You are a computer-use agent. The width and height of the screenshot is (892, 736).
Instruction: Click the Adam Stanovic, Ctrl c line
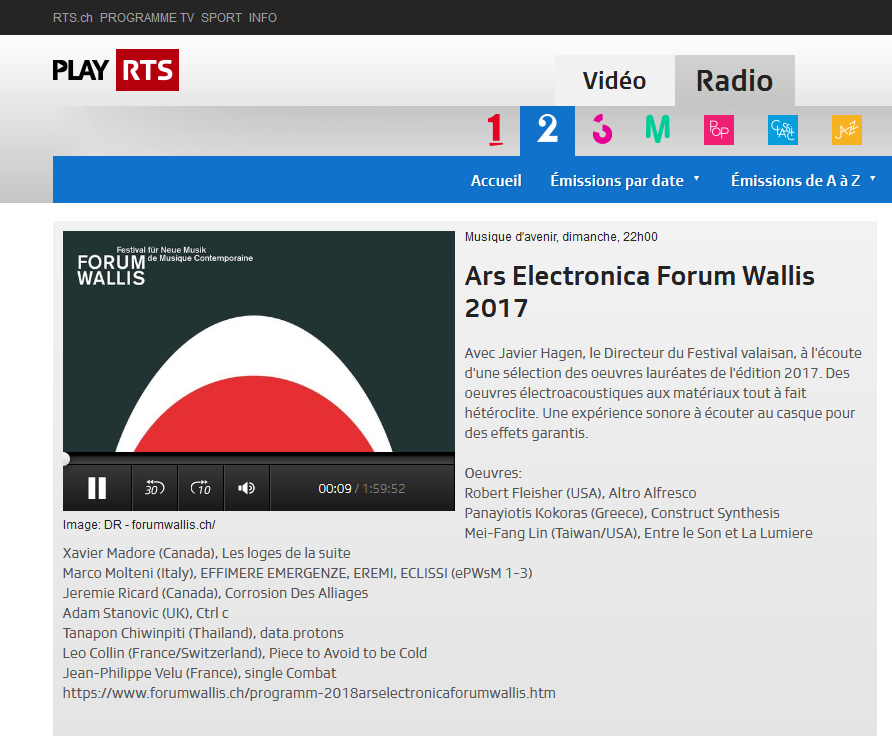pyautogui.click(x=146, y=613)
